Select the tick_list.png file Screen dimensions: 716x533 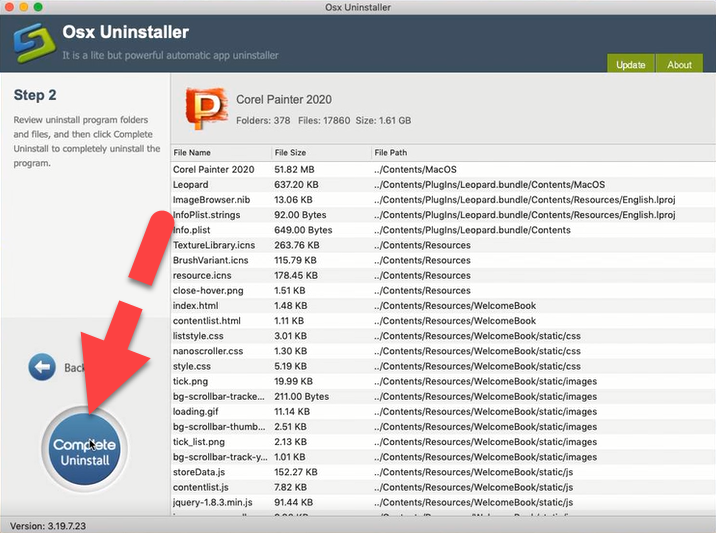click(x=199, y=442)
